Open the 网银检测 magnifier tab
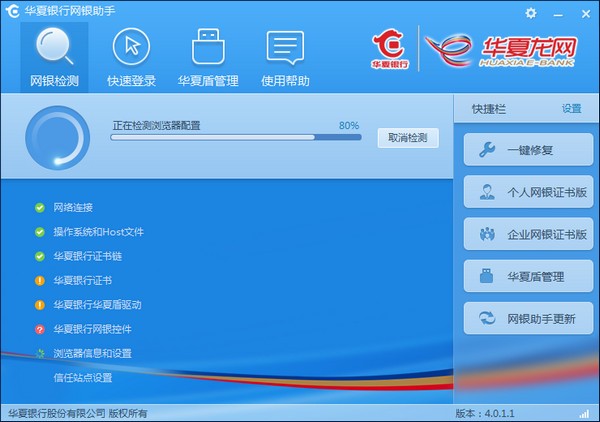Screen dimensions: 600x422 click(54, 57)
